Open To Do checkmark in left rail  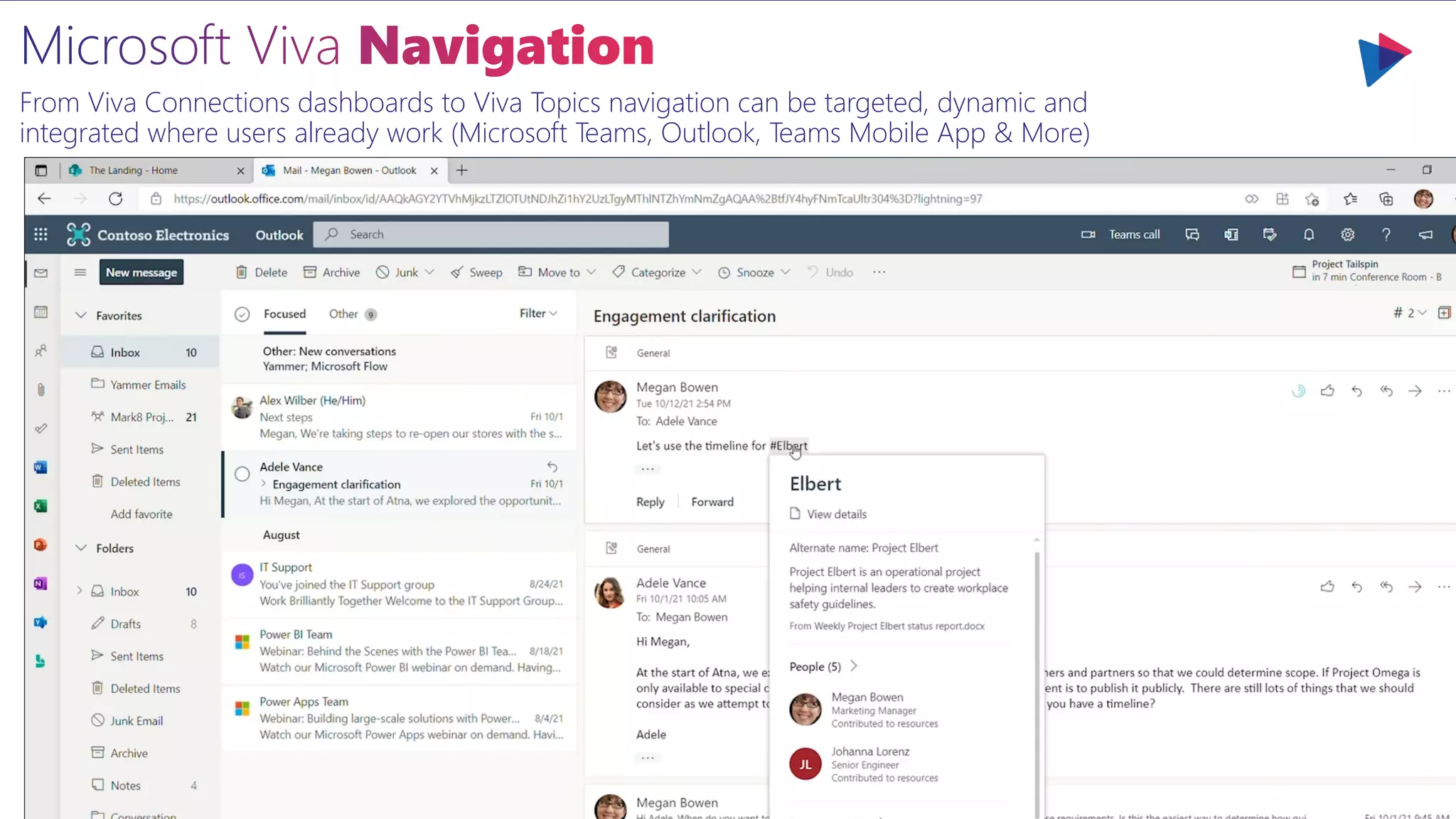(x=41, y=428)
